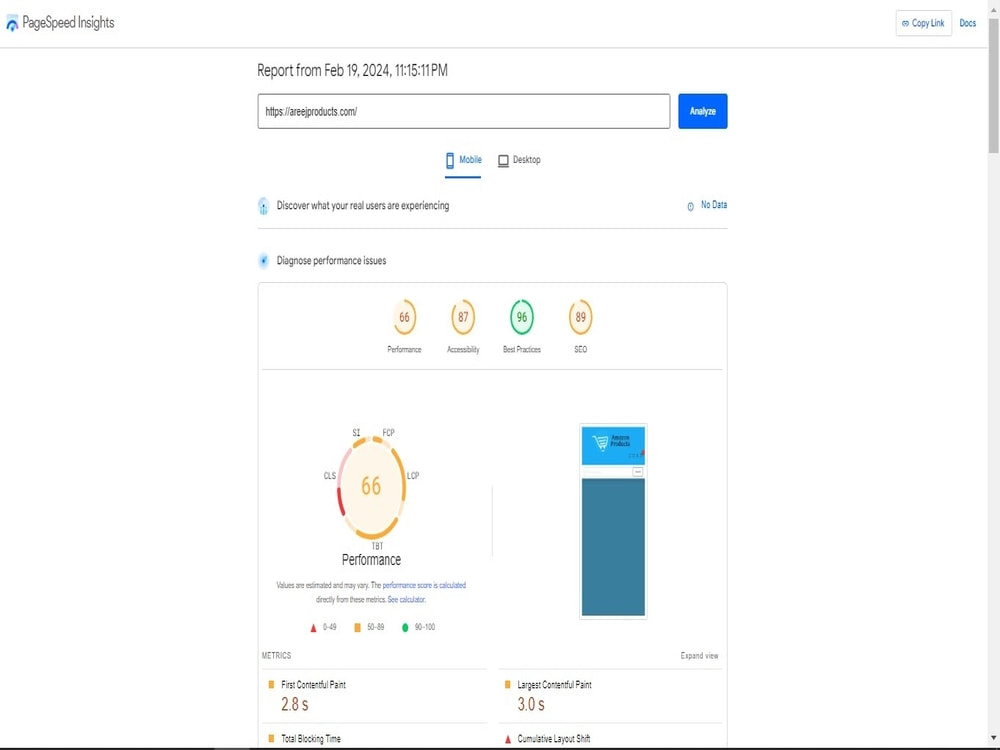Image resolution: width=1000 pixels, height=750 pixels.
Task: Click the 3.0 s Largest Contentful Paint value
Action: pyautogui.click(x=531, y=704)
